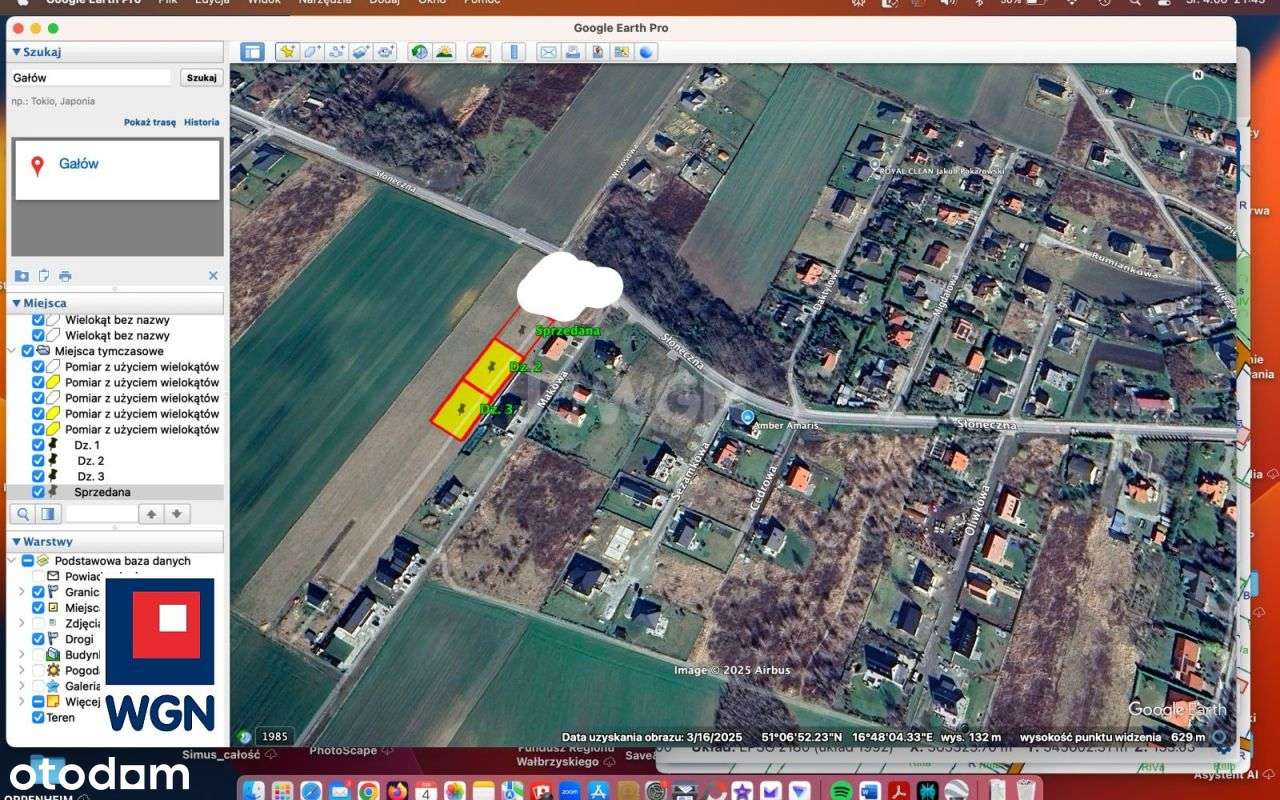Image resolution: width=1280 pixels, height=800 pixels.
Task: Toggle the Drogi layer checkbox
Action: [38, 639]
